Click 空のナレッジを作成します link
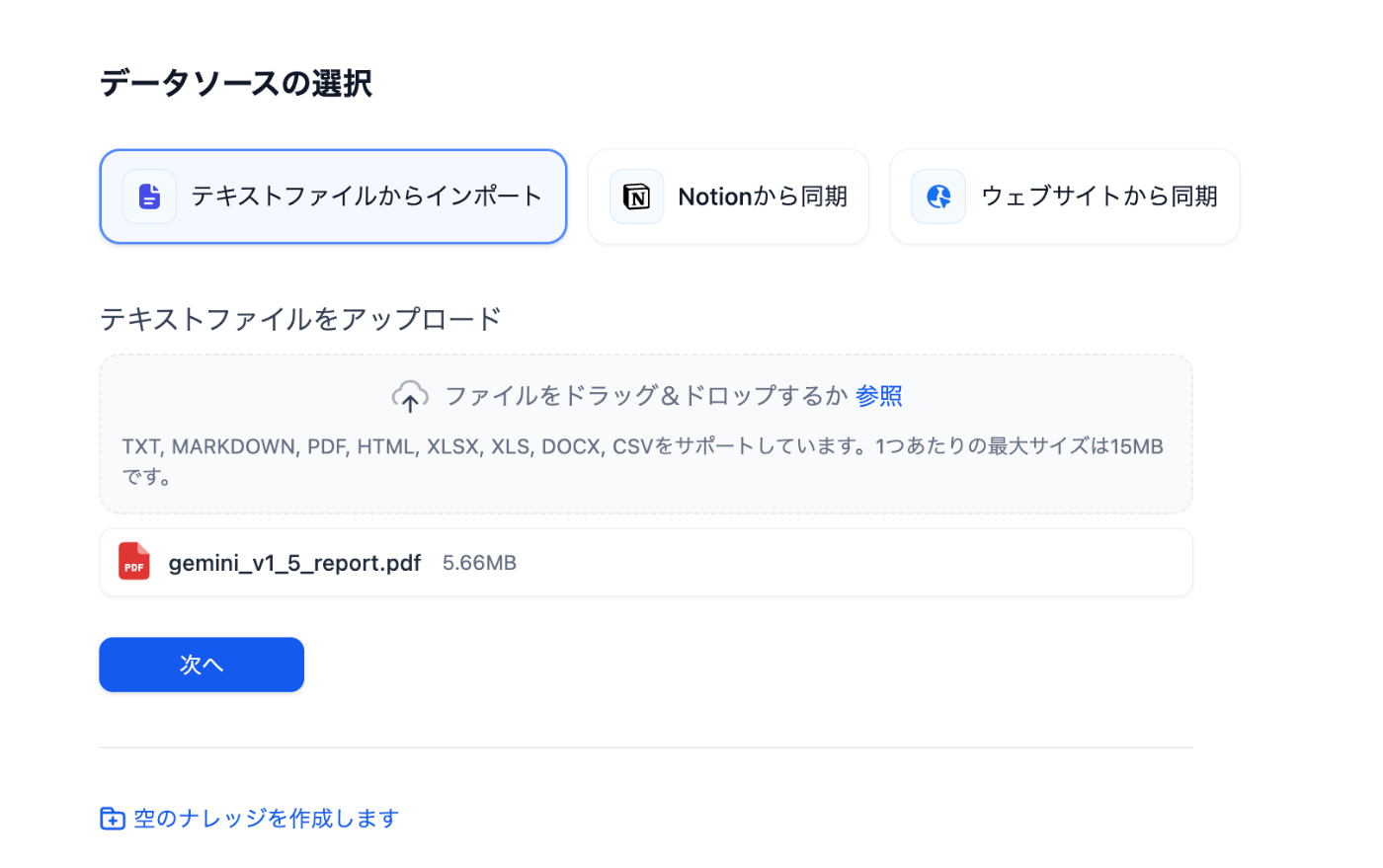The width and height of the screenshot is (1383, 868). [266, 819]
